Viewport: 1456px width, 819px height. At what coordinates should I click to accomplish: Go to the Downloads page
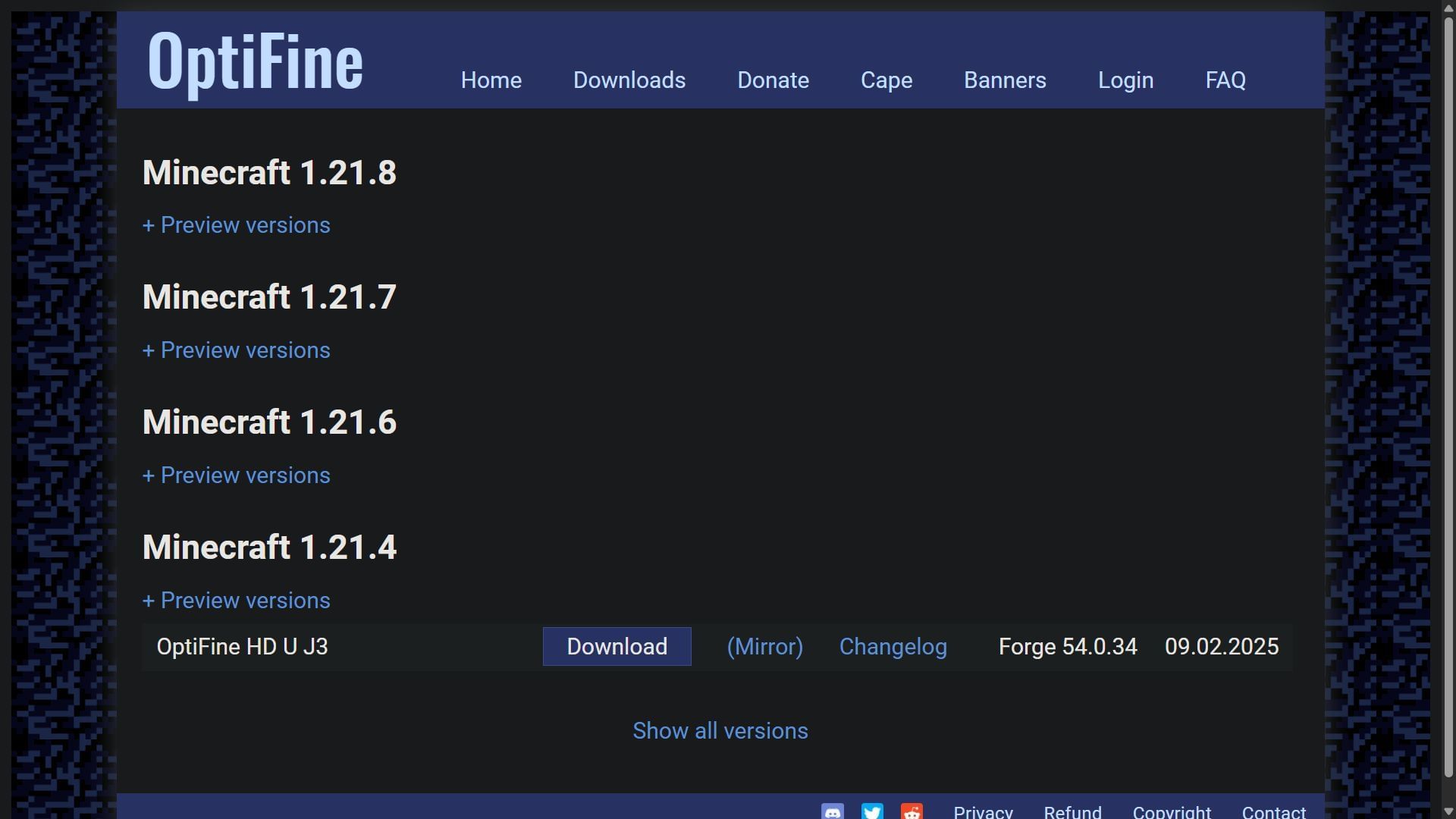(629, 80)
